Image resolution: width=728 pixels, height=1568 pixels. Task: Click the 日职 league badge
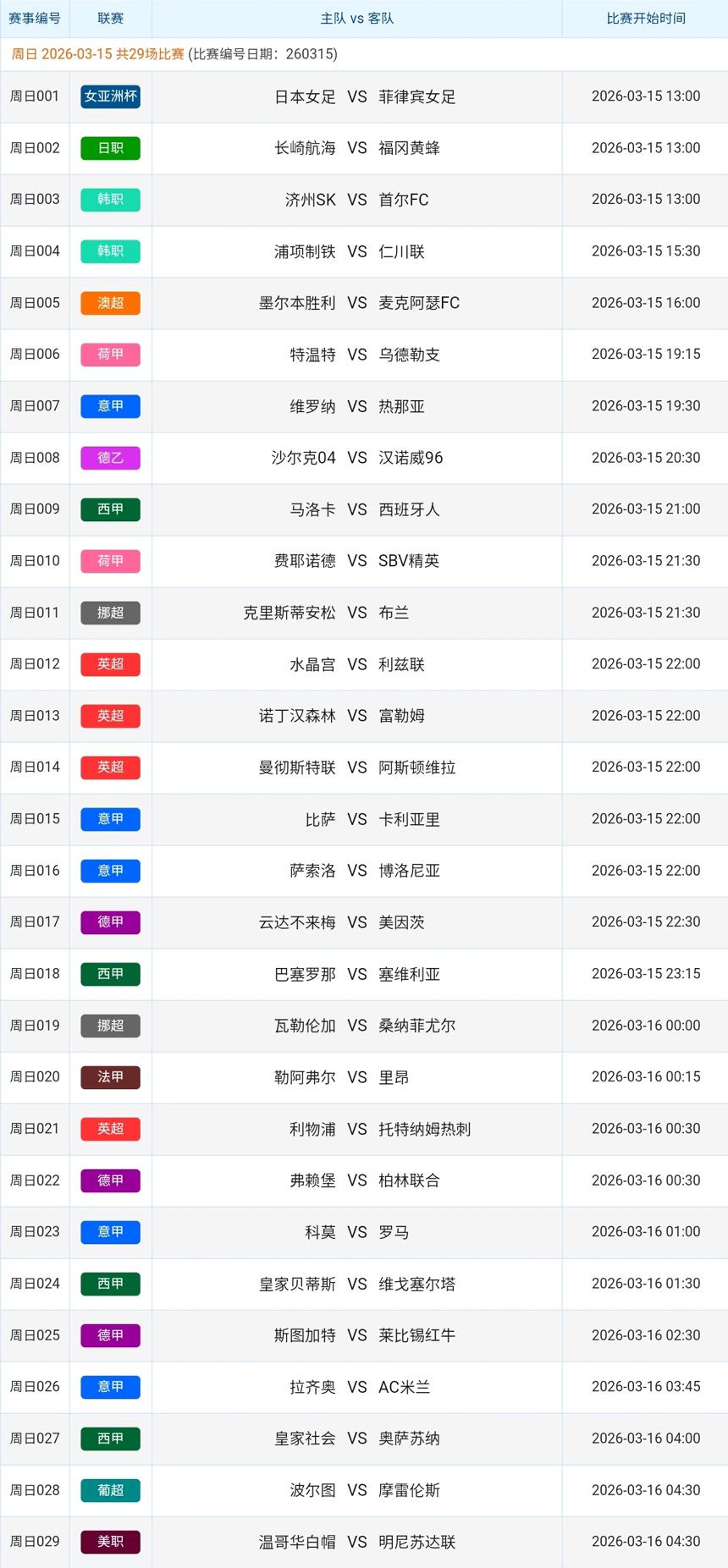110,148
